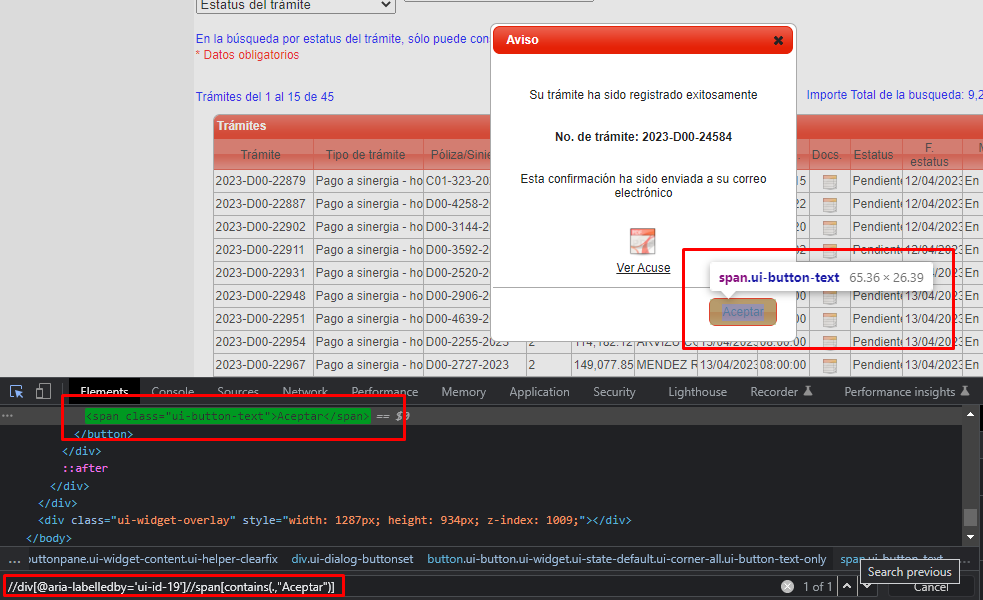The width and height of the screenshot is (983, 600).
Task: Open documents icon for 2023-D00-22887
Action: click(x=829, y=204)
